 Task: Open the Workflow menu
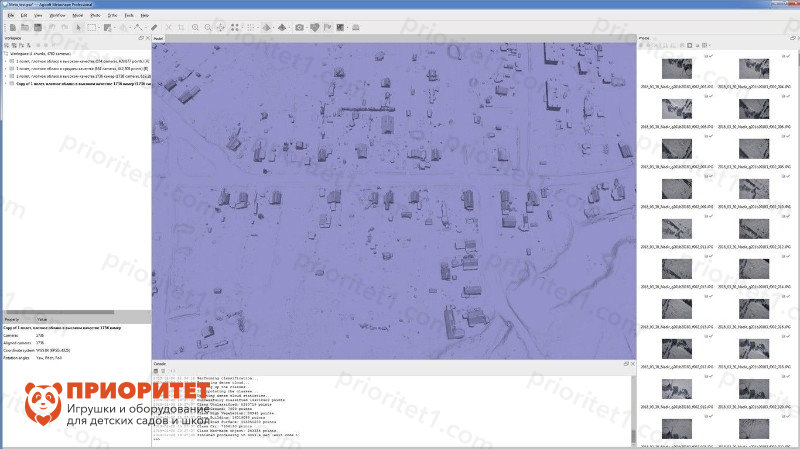pos(57,15)
